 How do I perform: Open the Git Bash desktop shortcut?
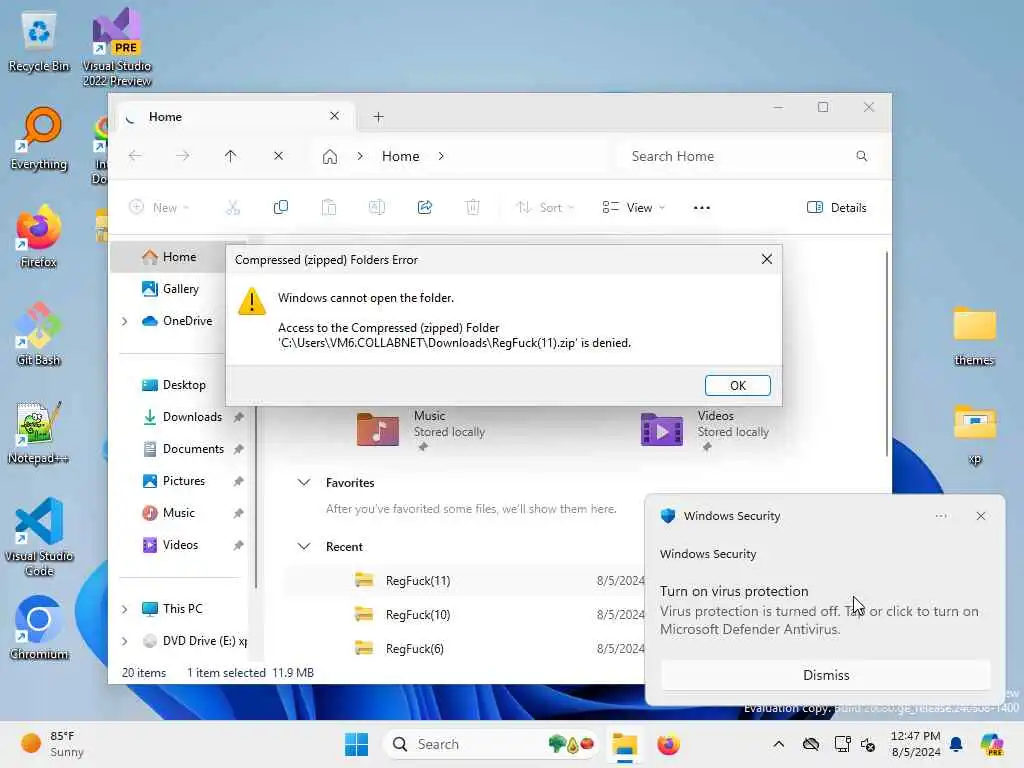pyautogui.click(x=39, y=334)
